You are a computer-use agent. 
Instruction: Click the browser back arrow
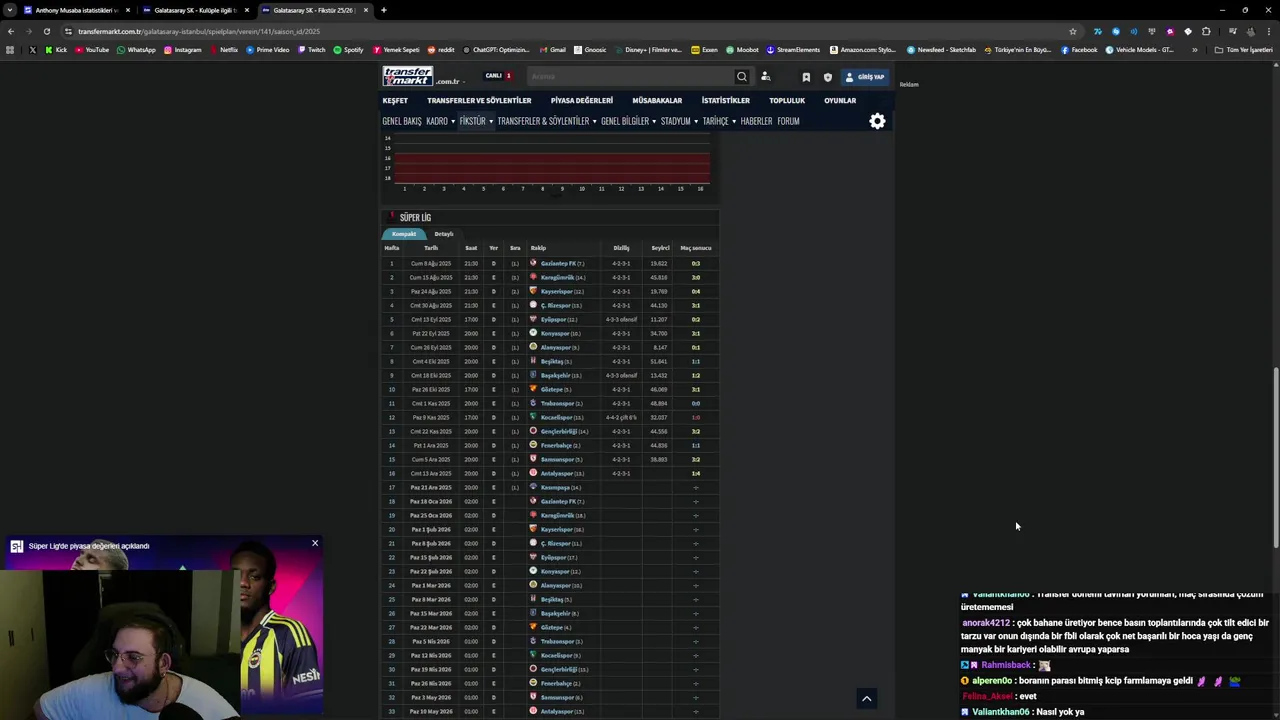(11, 31)
